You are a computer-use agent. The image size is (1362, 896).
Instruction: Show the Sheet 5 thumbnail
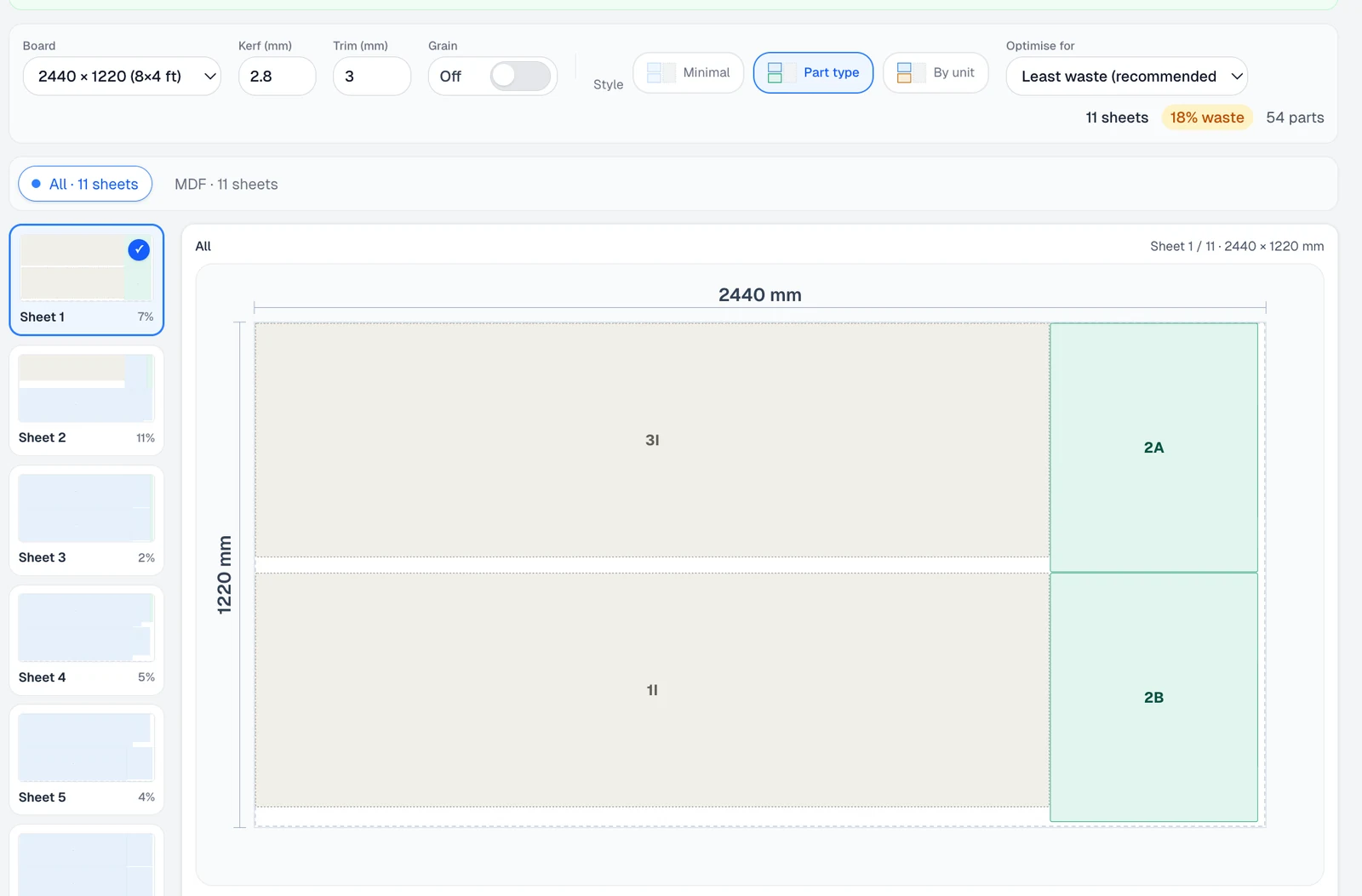86,760
